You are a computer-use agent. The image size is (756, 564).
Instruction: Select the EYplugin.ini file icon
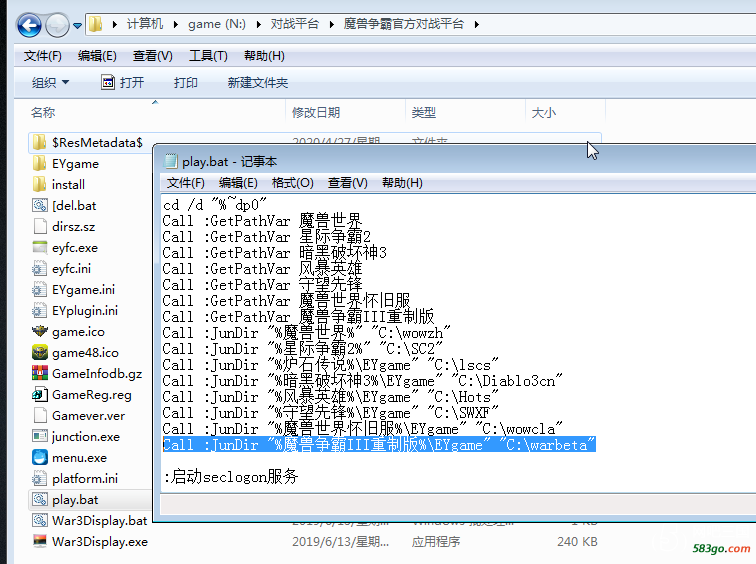tap(40, 310)
